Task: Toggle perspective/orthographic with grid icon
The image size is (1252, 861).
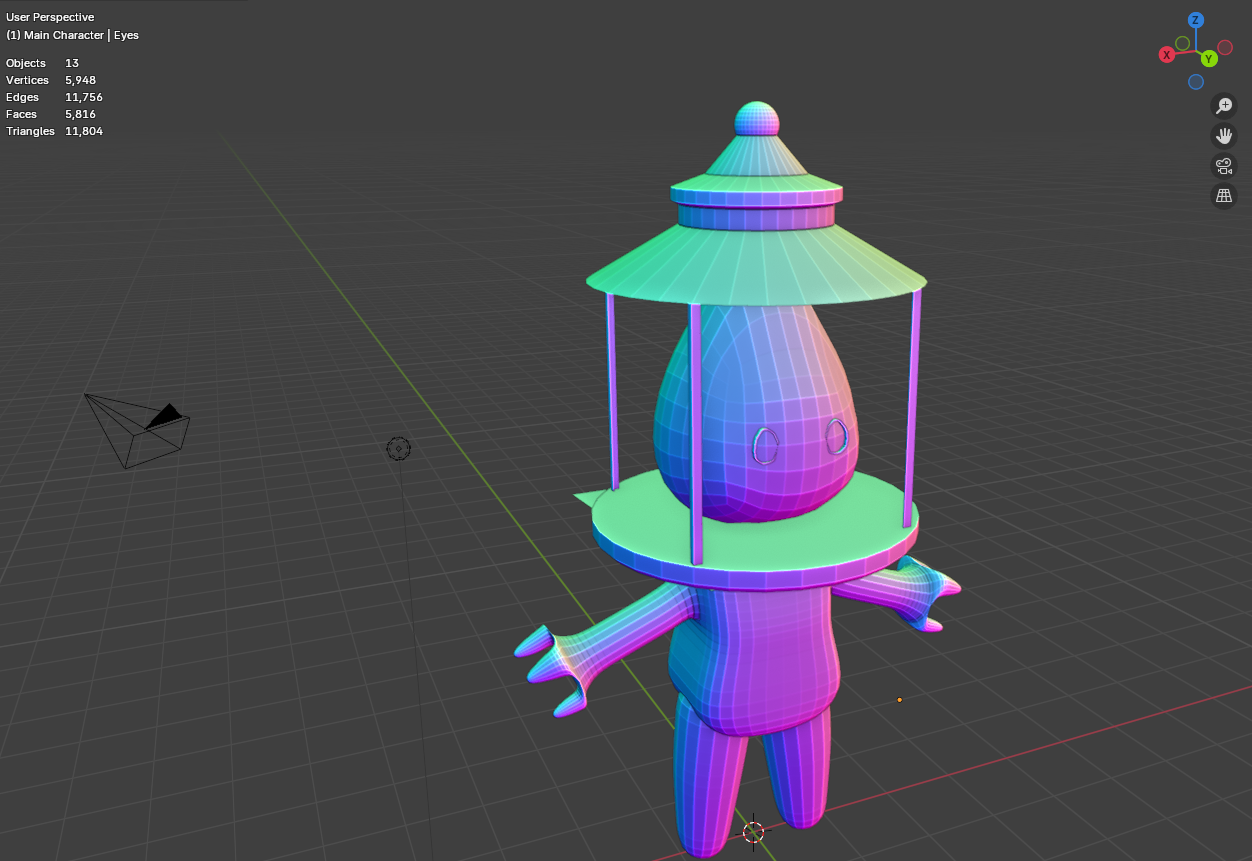Action: [x=1224, y=195]
